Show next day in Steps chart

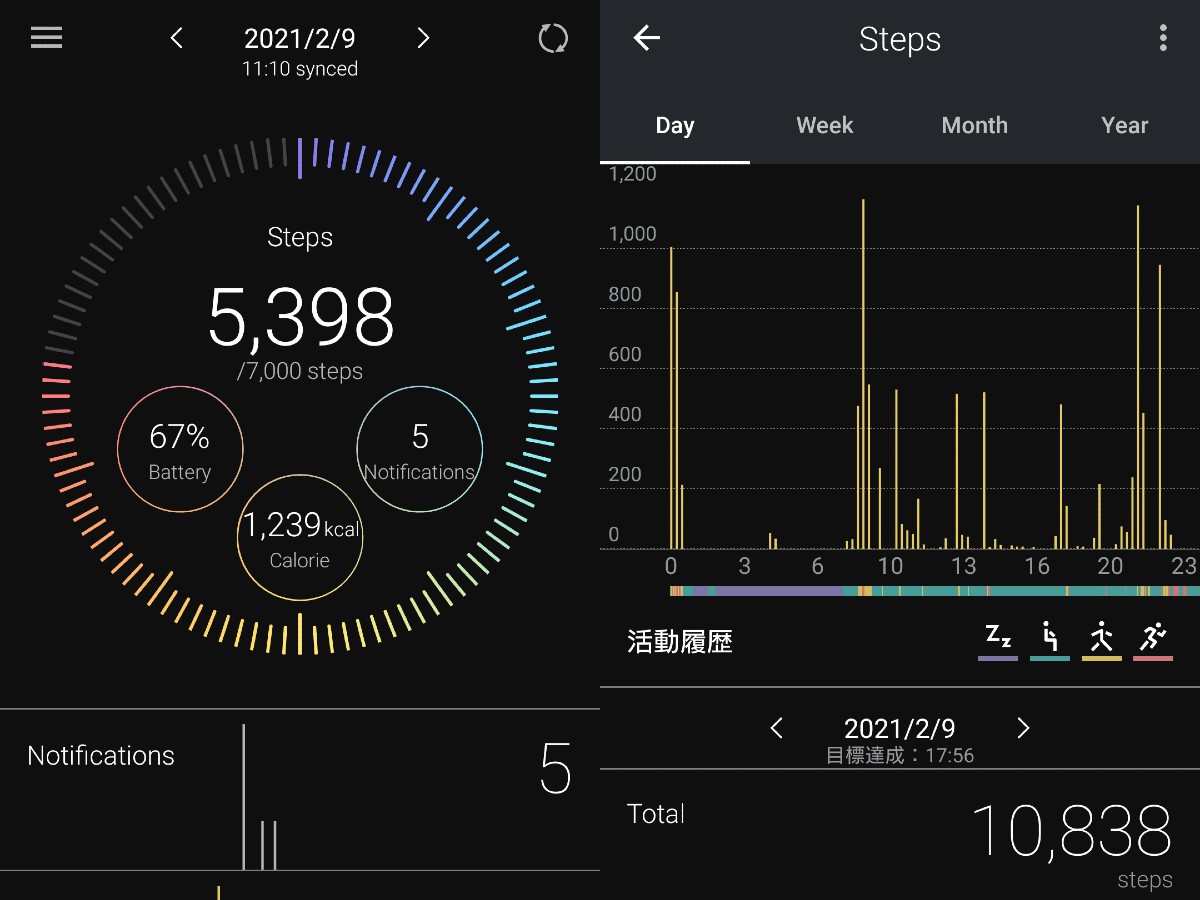(1023, 728)
